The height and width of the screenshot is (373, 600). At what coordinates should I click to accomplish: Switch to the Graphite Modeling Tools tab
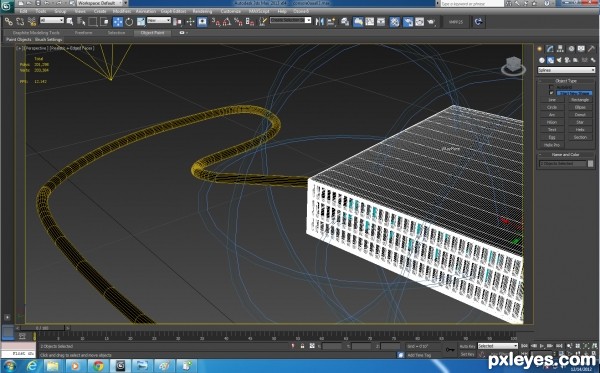pos(36,33)
